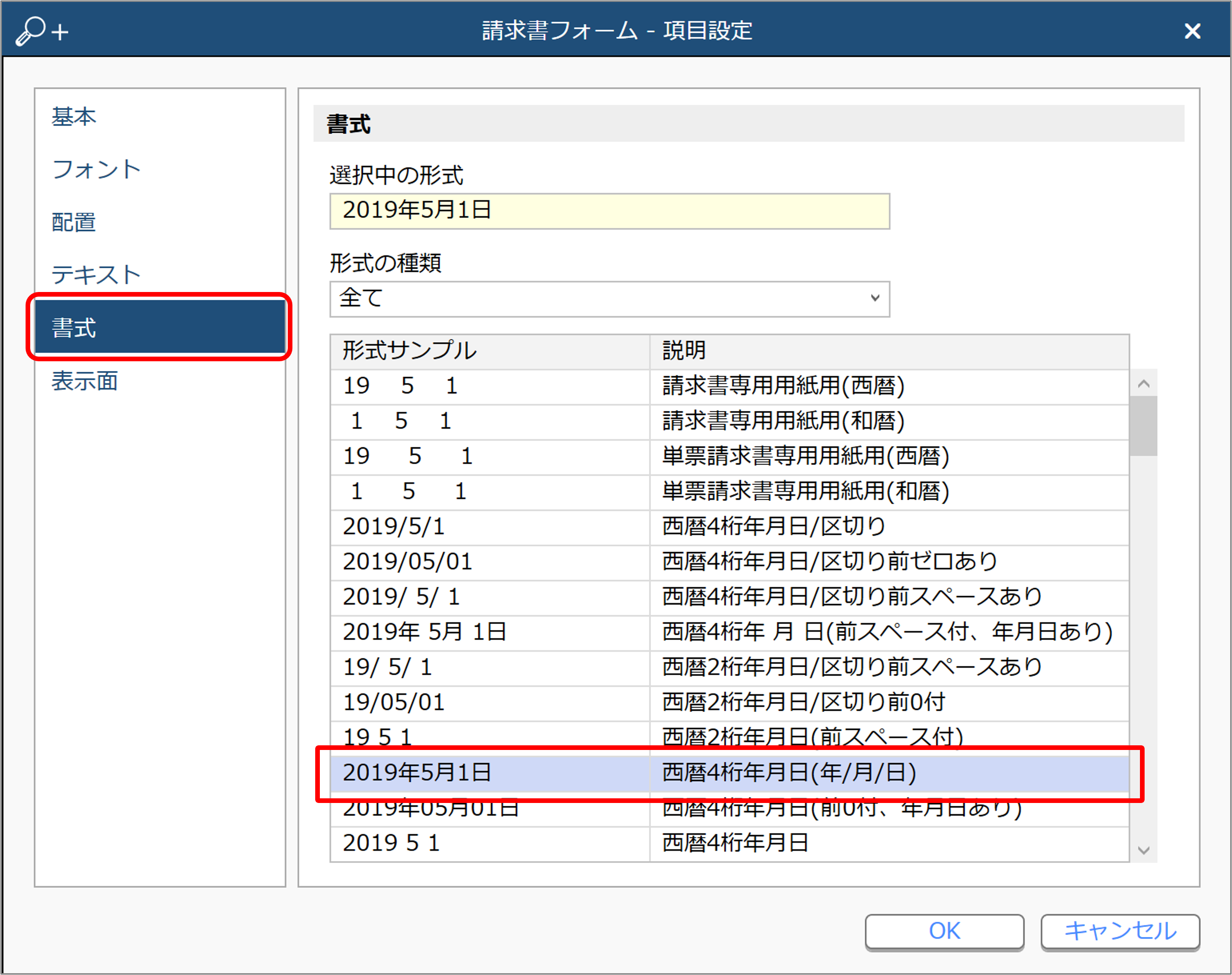Select the テキスト section
Viewport: 1232px width, 975px height.
click(160, 275)
